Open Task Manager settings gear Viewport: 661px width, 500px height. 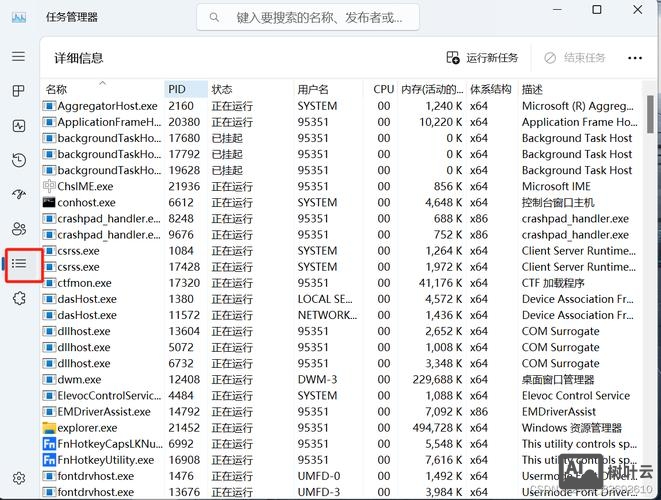pyautogui.click(x=19, y=478)
